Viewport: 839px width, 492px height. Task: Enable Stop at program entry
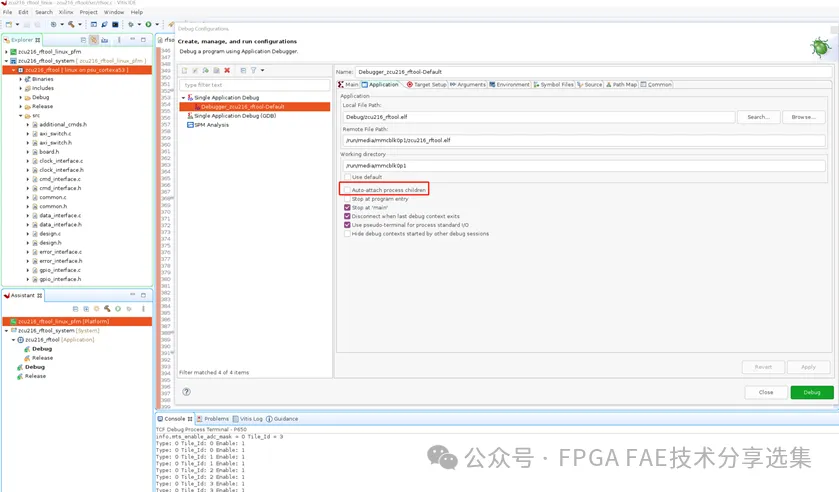[347, 199]
